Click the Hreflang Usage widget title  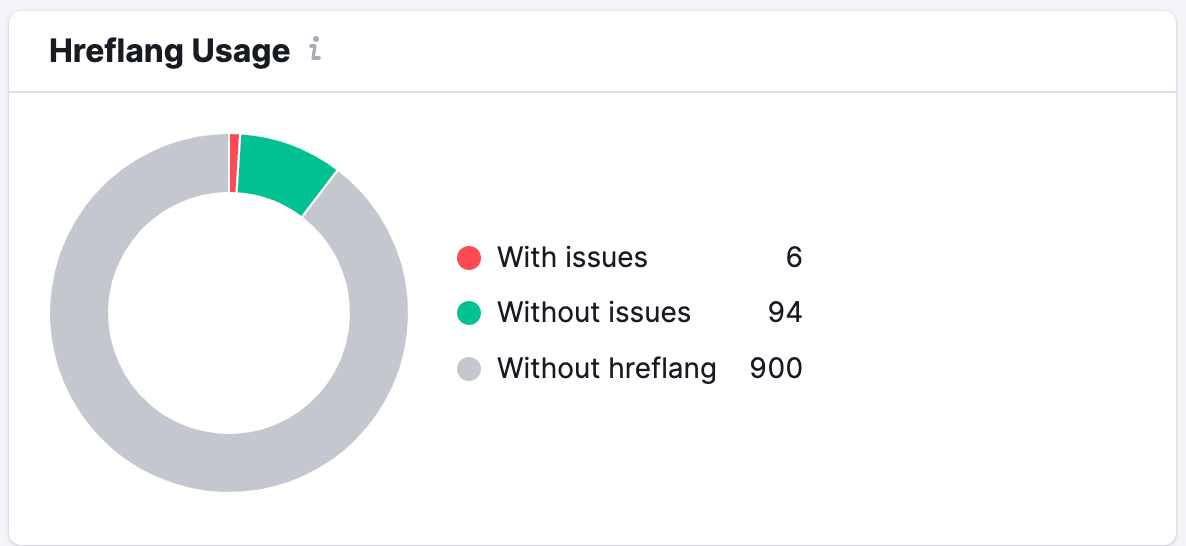click(x=169, y=51)
